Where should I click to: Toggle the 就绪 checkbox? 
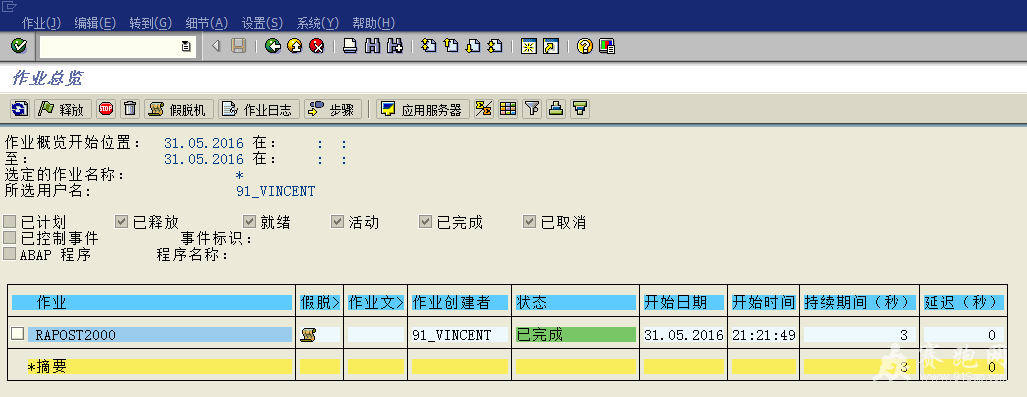pos(249,221)
